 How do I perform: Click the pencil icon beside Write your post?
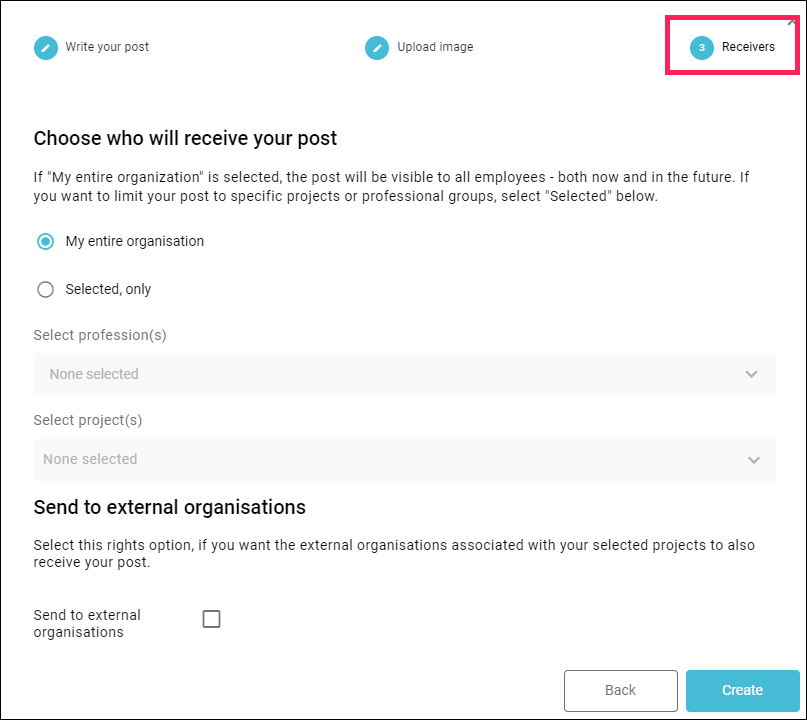coord(46,48)
